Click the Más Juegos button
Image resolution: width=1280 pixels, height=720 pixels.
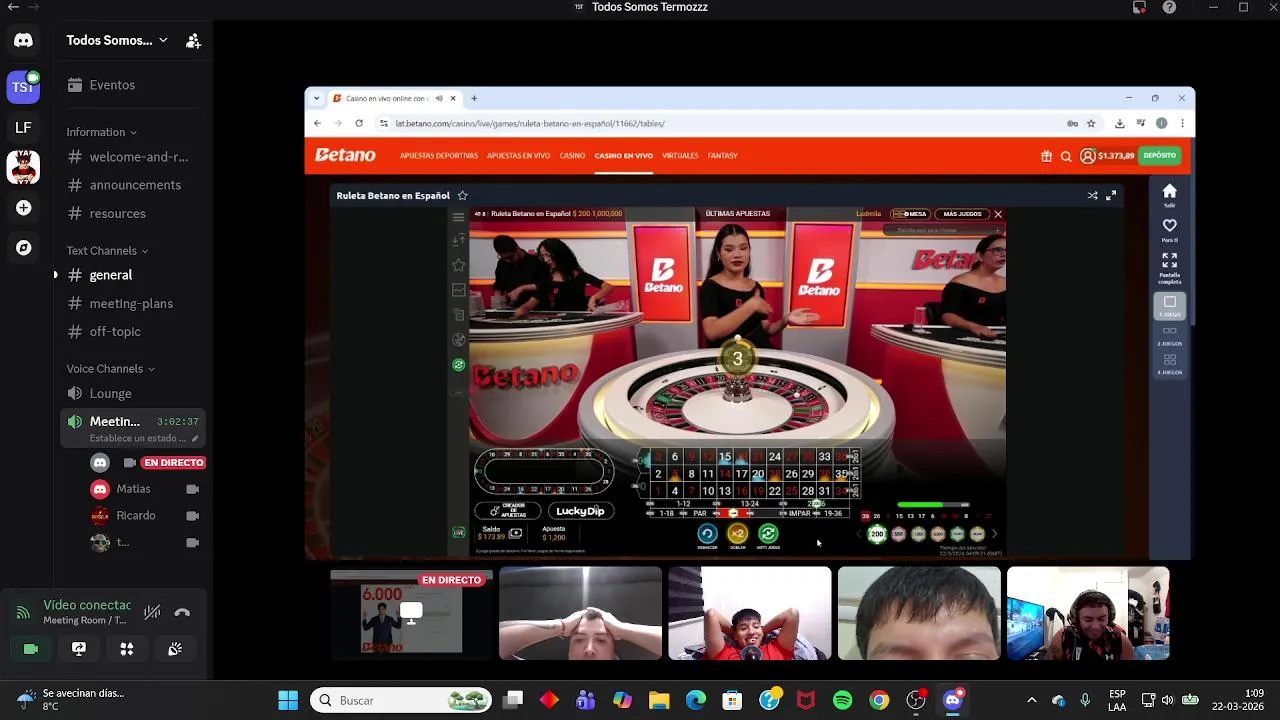click(x=962, y=214)
